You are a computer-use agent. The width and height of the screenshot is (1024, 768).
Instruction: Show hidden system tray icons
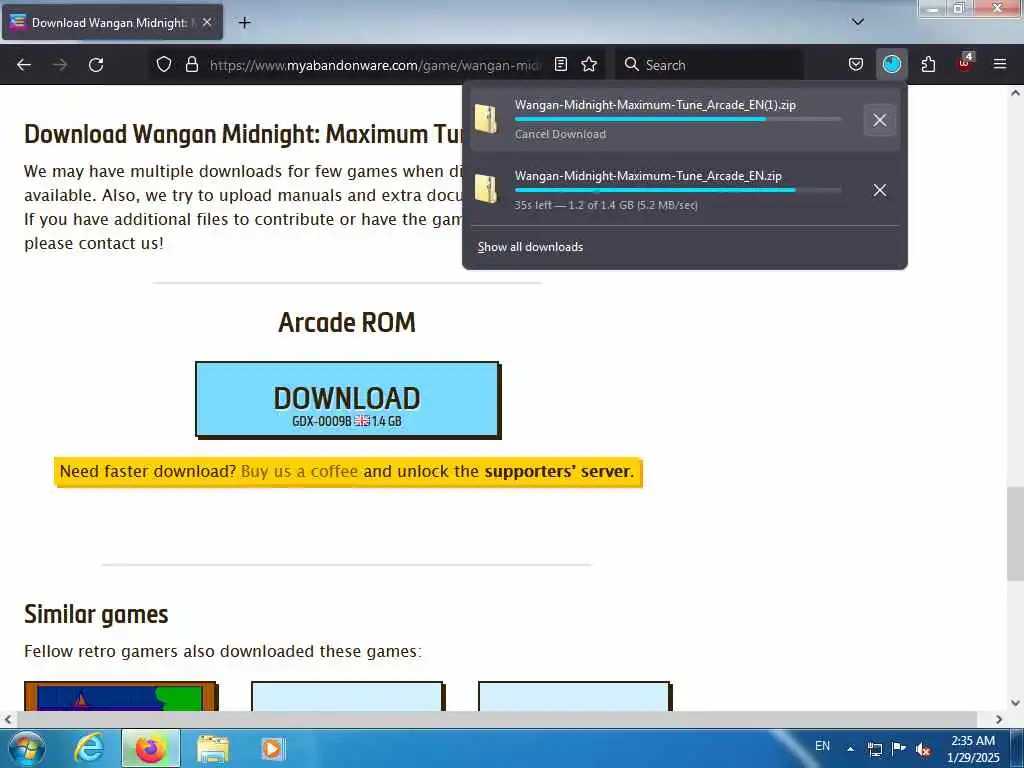850,748
